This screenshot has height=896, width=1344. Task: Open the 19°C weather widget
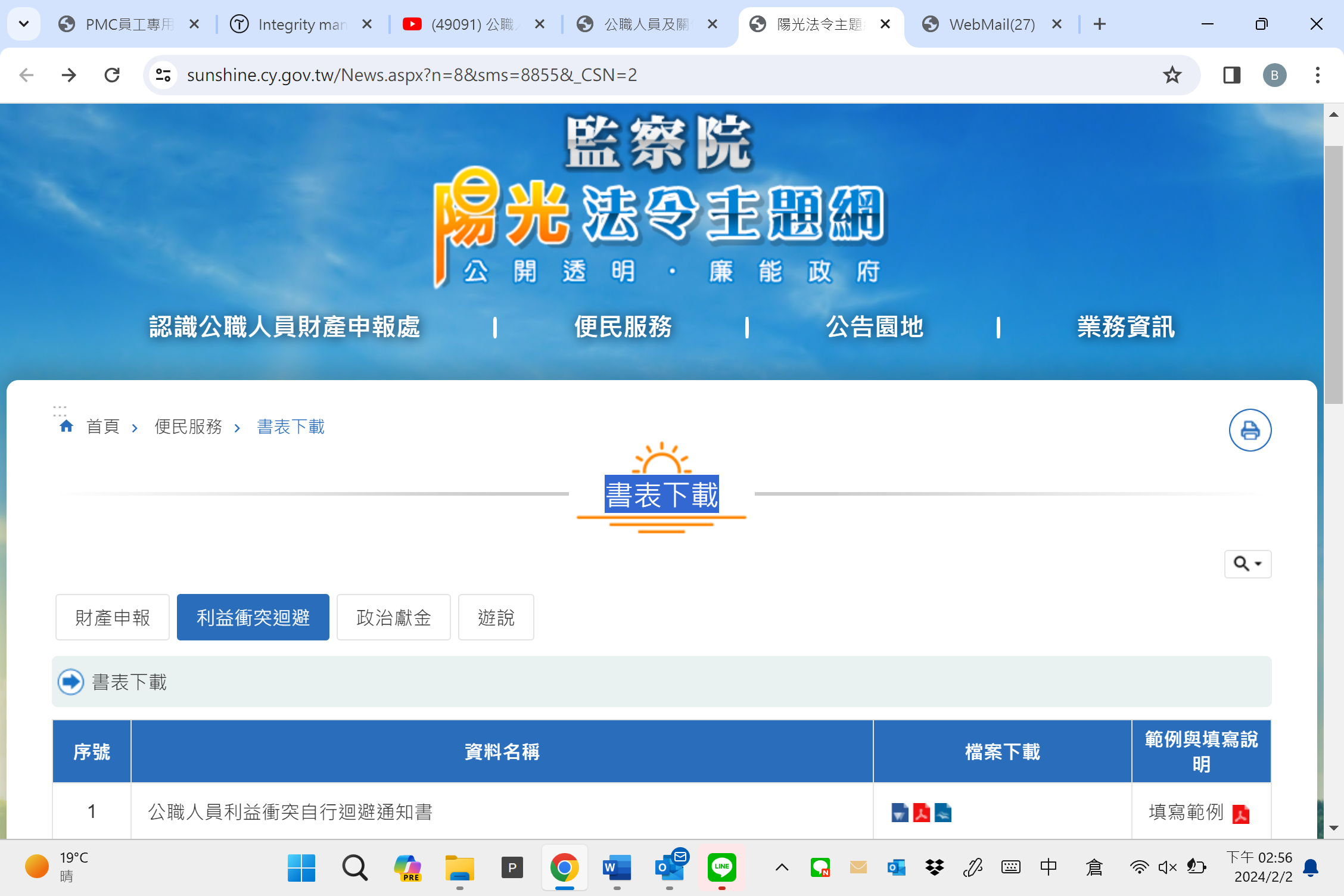coord(57,867)
